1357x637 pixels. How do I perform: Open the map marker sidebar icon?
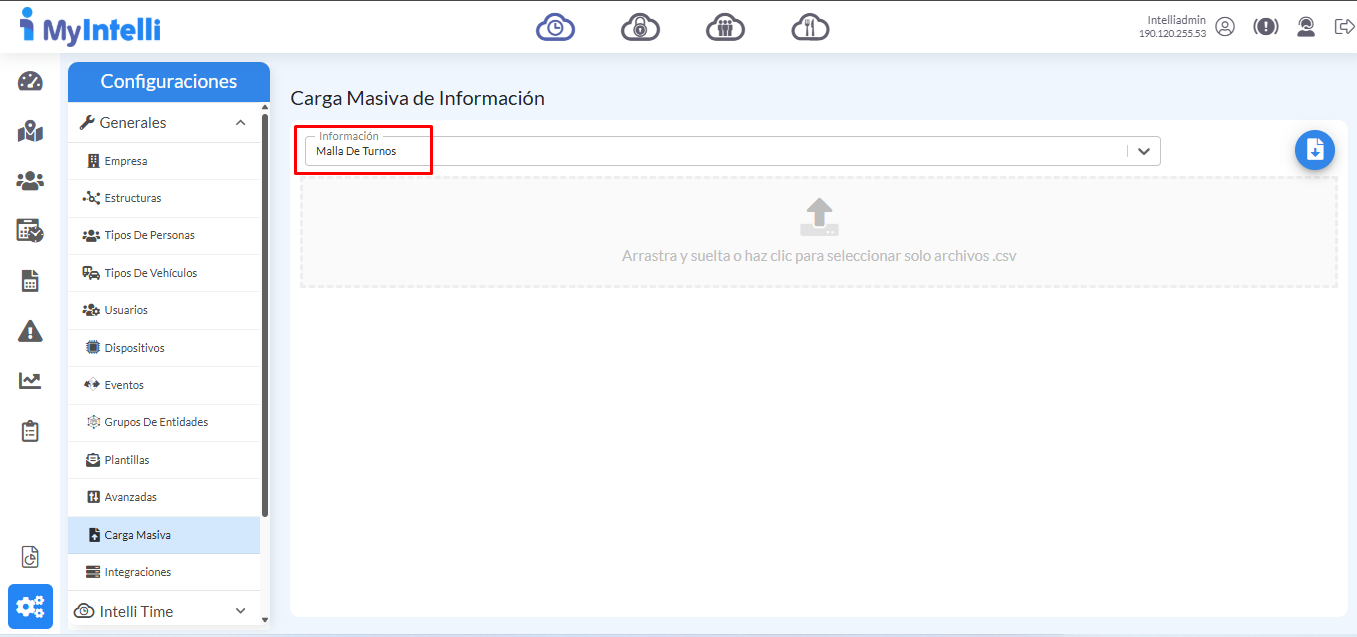click(30, 131)
